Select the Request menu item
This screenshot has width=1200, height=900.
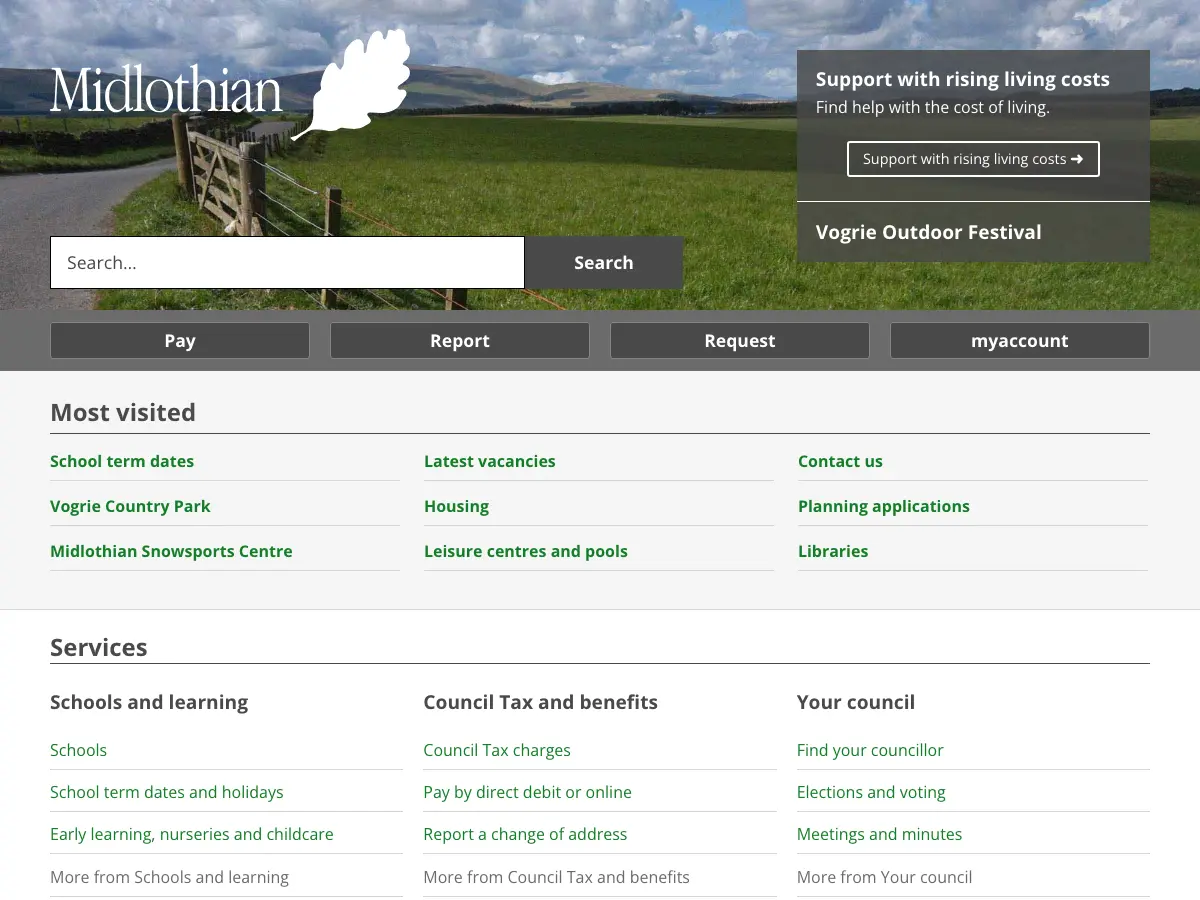(740, 340)
